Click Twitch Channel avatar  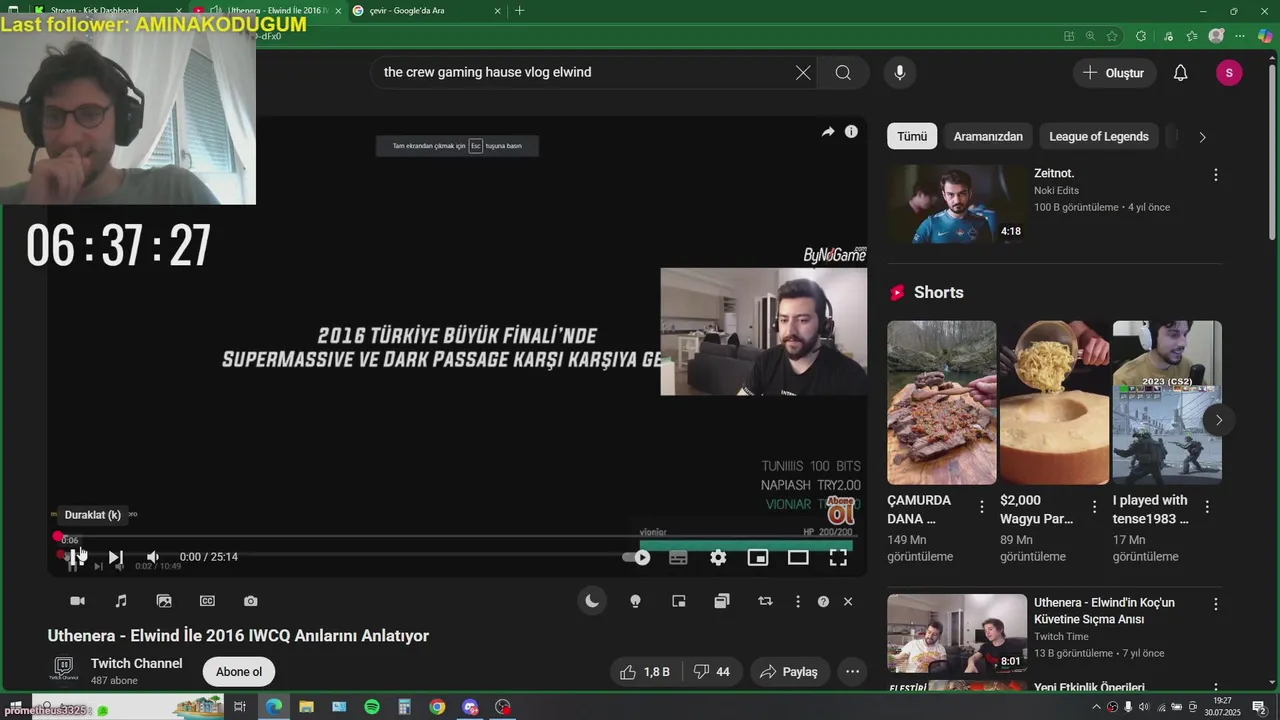(63, 670)
